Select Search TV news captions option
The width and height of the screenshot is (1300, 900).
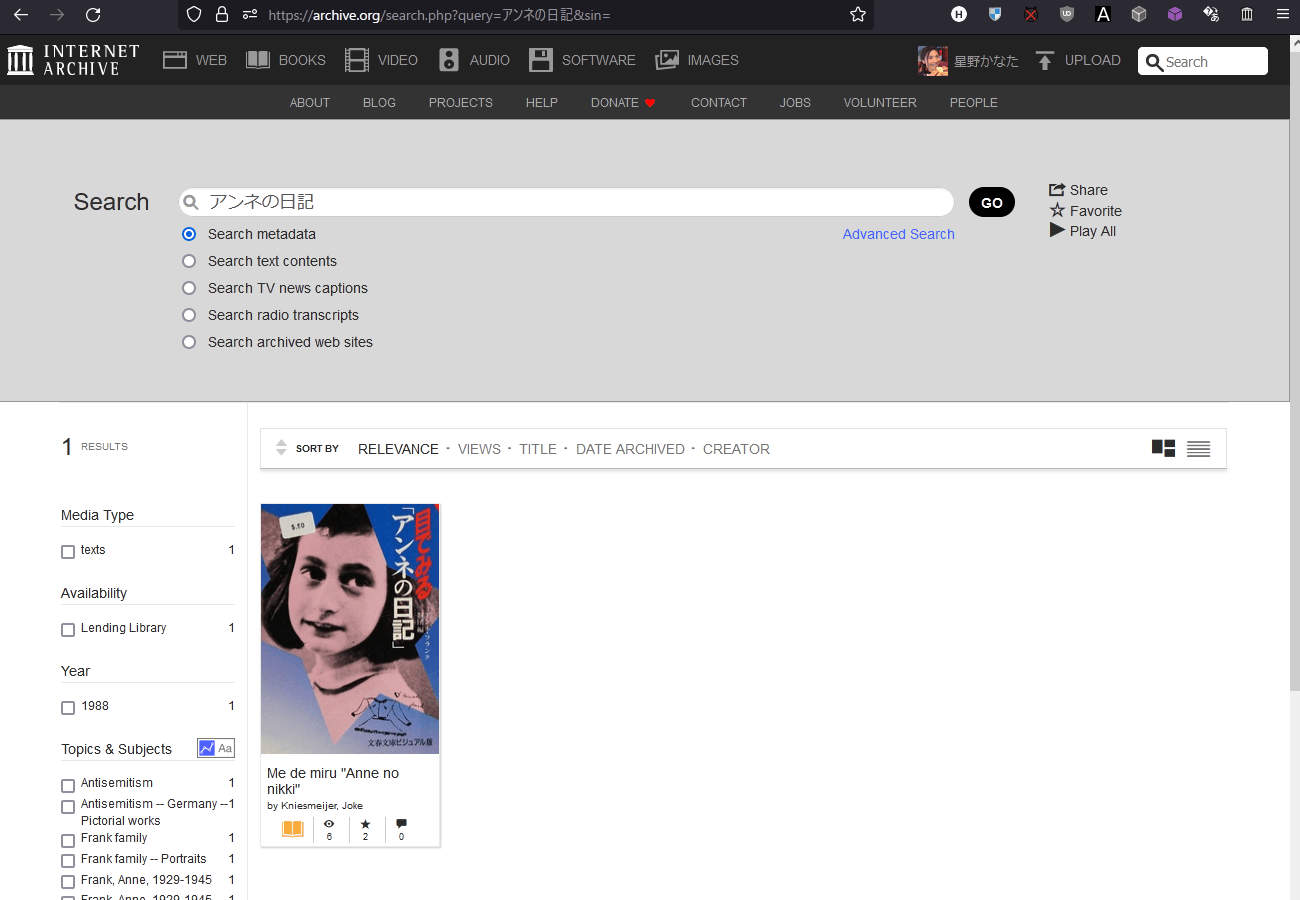click(x=189, y=288)
